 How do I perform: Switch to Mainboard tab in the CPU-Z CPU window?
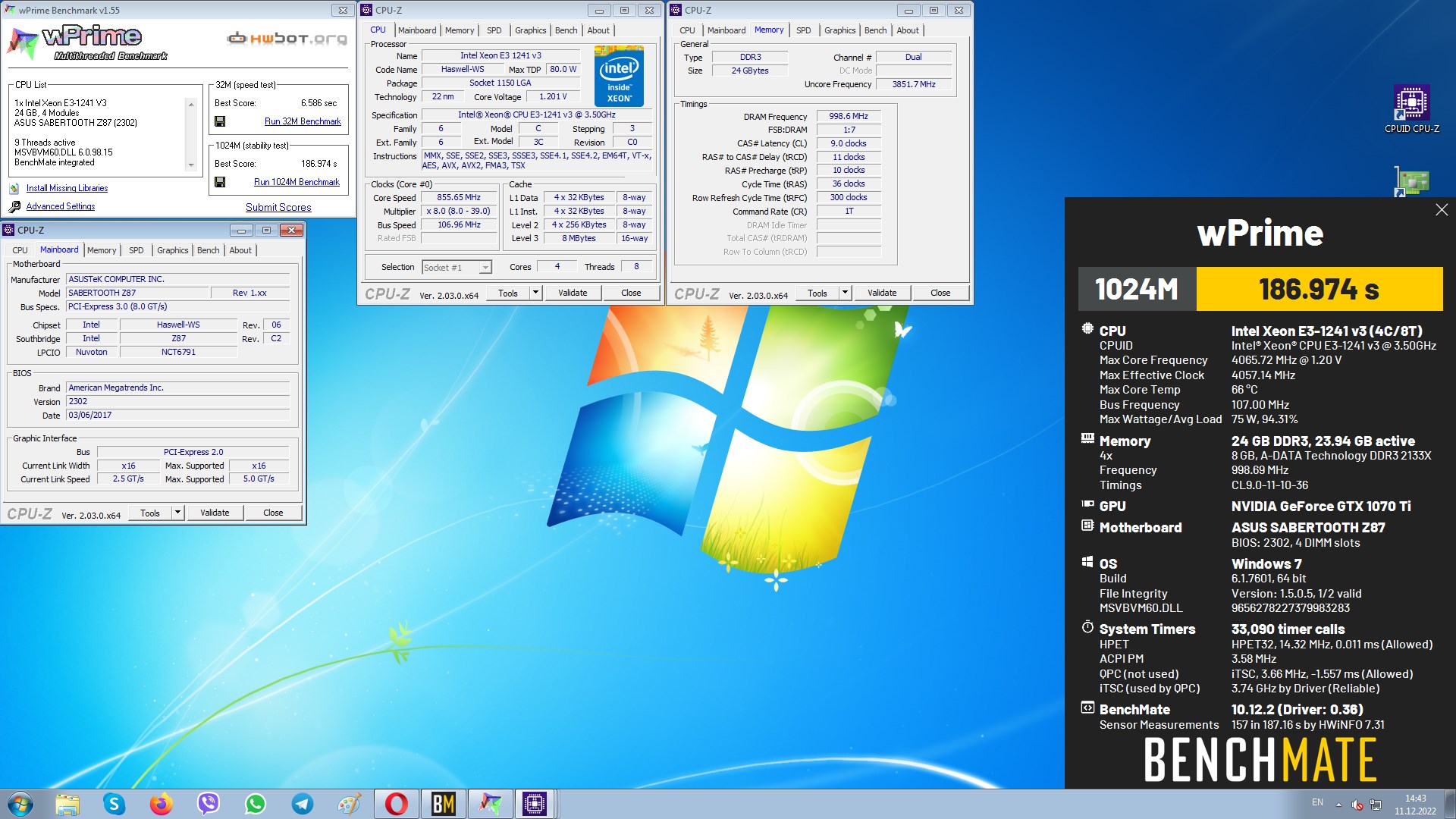click(x=417, y=30)
